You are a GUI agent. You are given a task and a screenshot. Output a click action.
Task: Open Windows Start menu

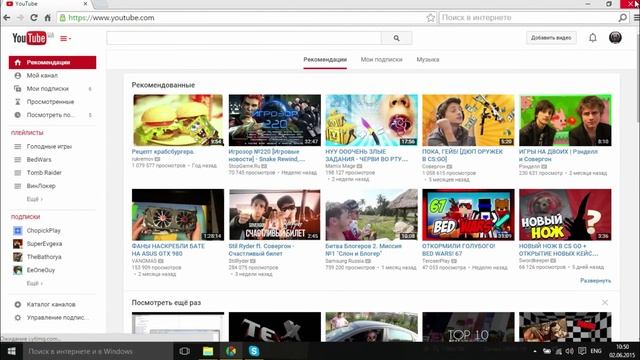12,351
